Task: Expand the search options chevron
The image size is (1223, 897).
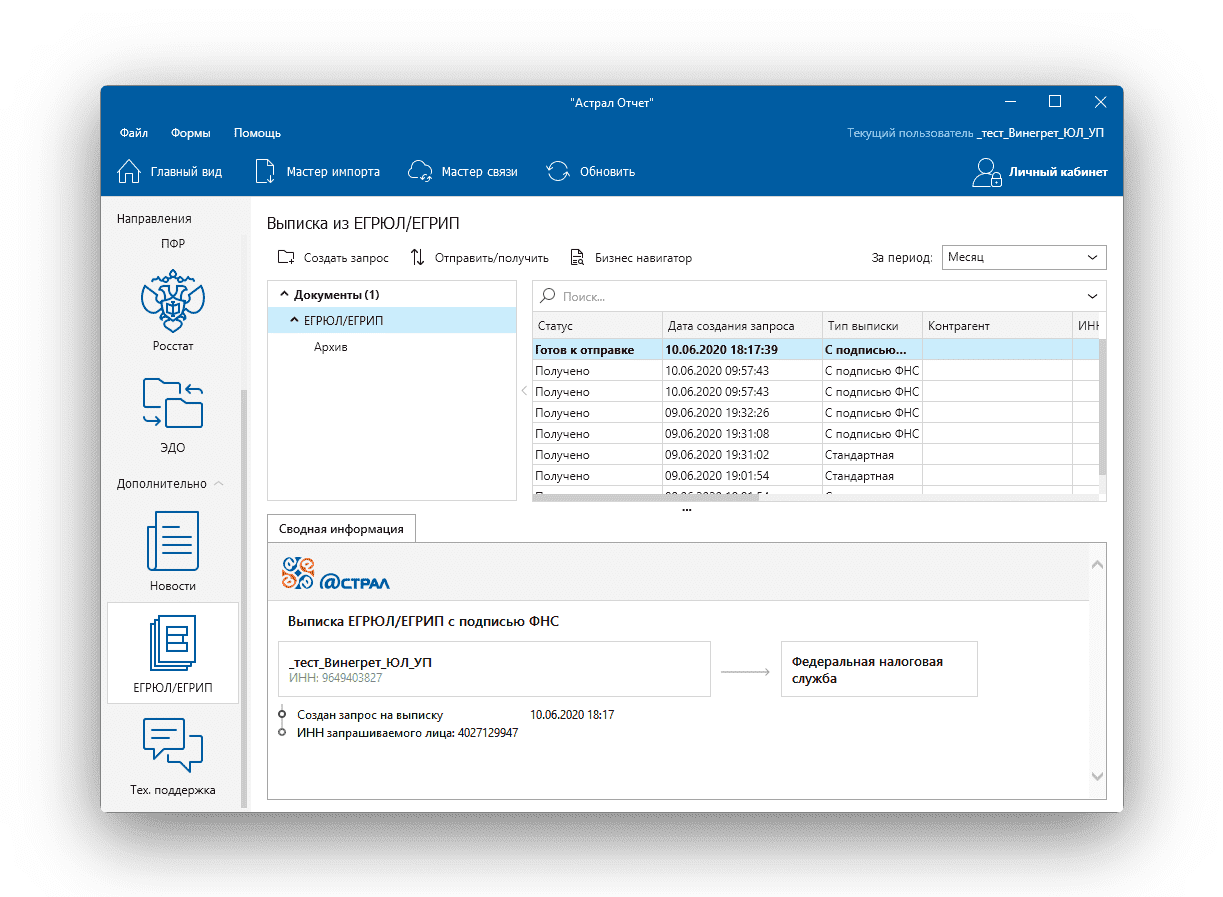Action: tap(1091, 296)
